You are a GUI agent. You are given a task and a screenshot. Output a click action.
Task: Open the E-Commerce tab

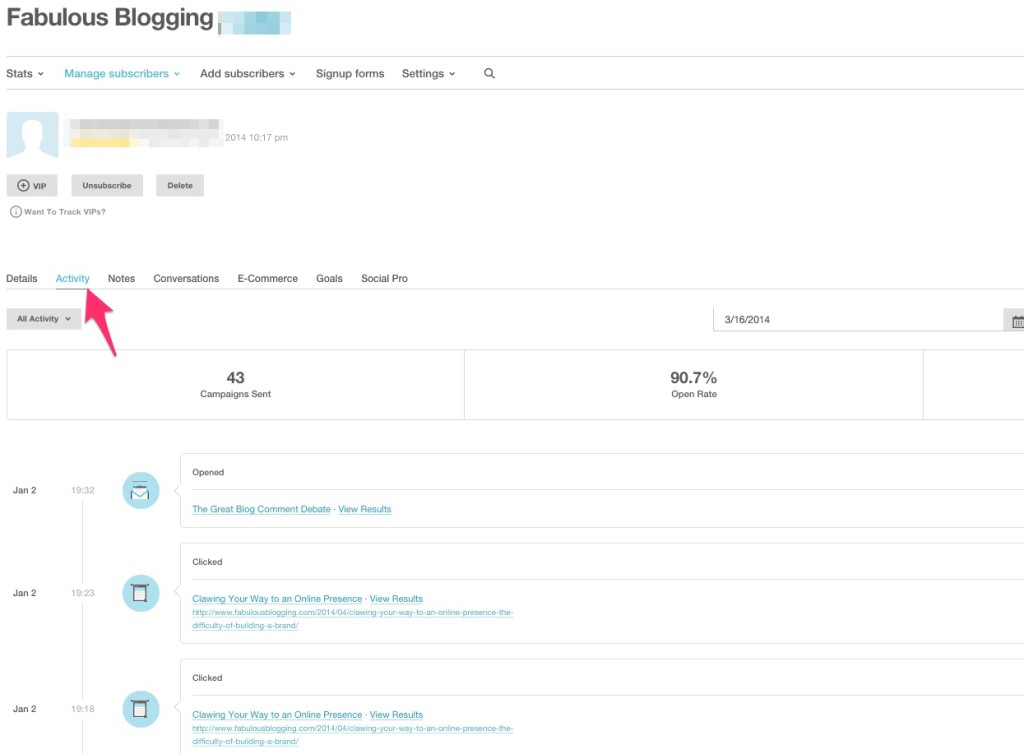[268, 278]
